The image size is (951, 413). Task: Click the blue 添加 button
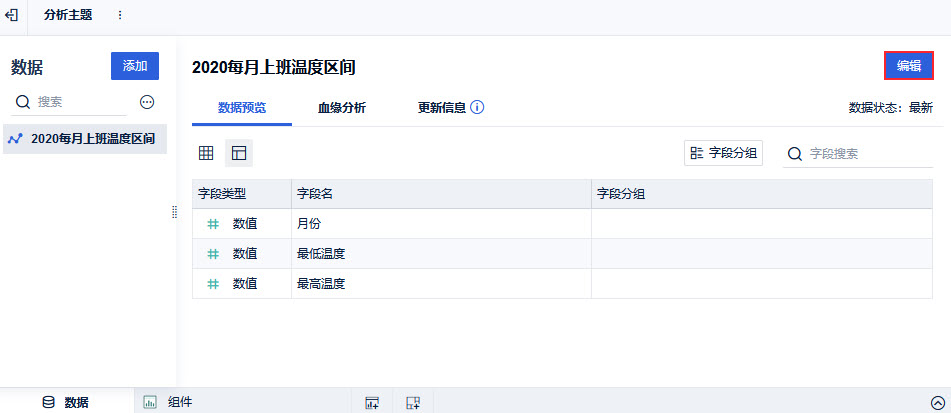(135, 66)
